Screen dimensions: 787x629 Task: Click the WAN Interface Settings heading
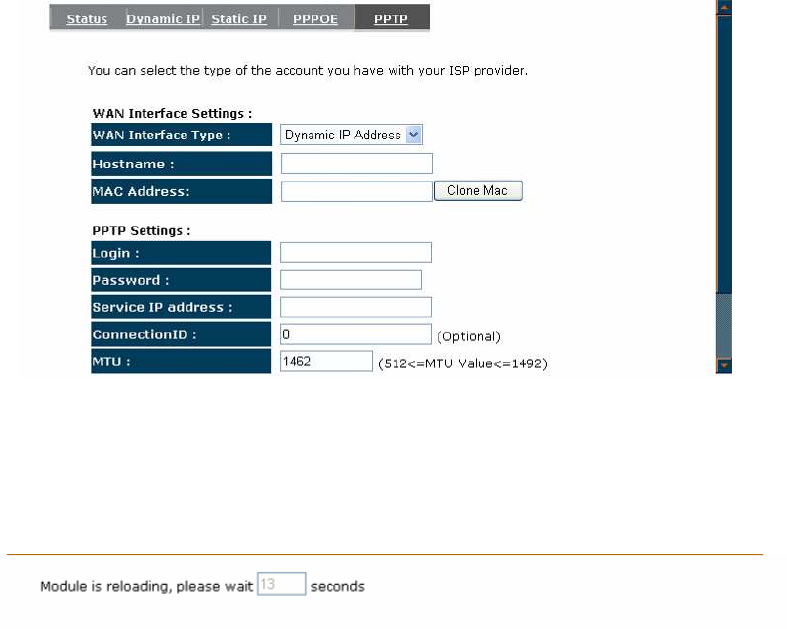(x=172, y=113)
